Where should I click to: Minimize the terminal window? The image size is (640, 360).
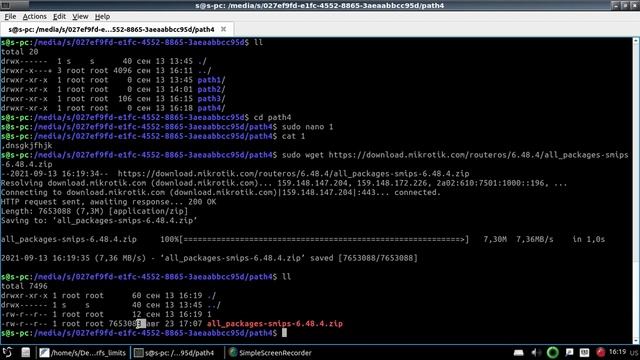point(616,5)
